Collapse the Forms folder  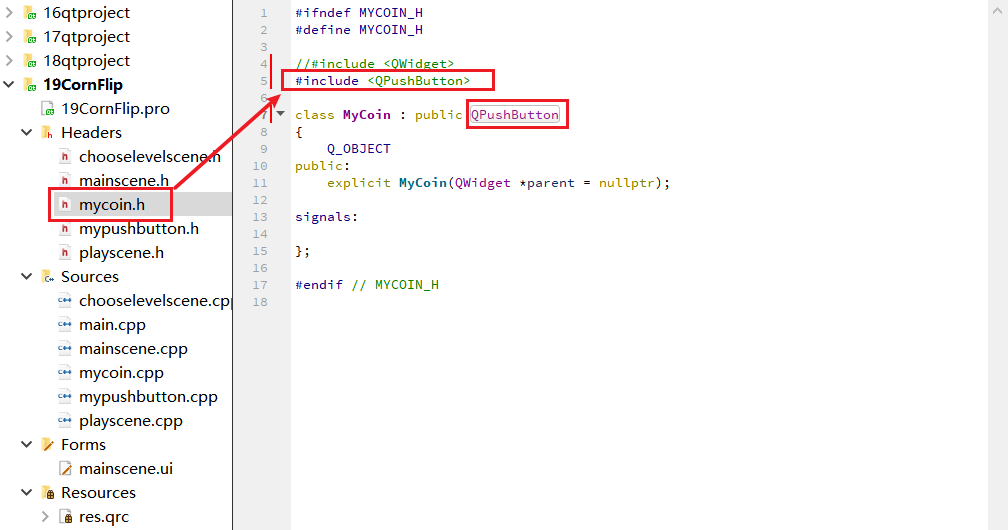point(27,444)
